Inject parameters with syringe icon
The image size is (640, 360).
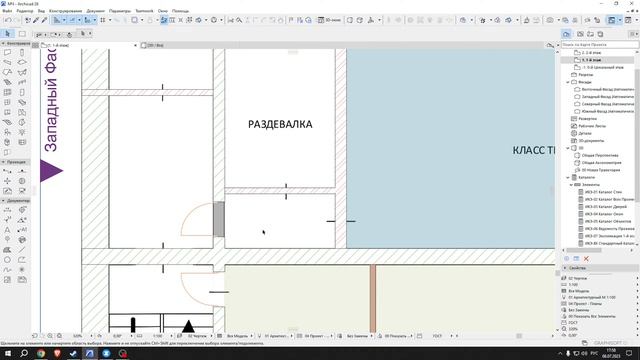(x=44, y=20)
